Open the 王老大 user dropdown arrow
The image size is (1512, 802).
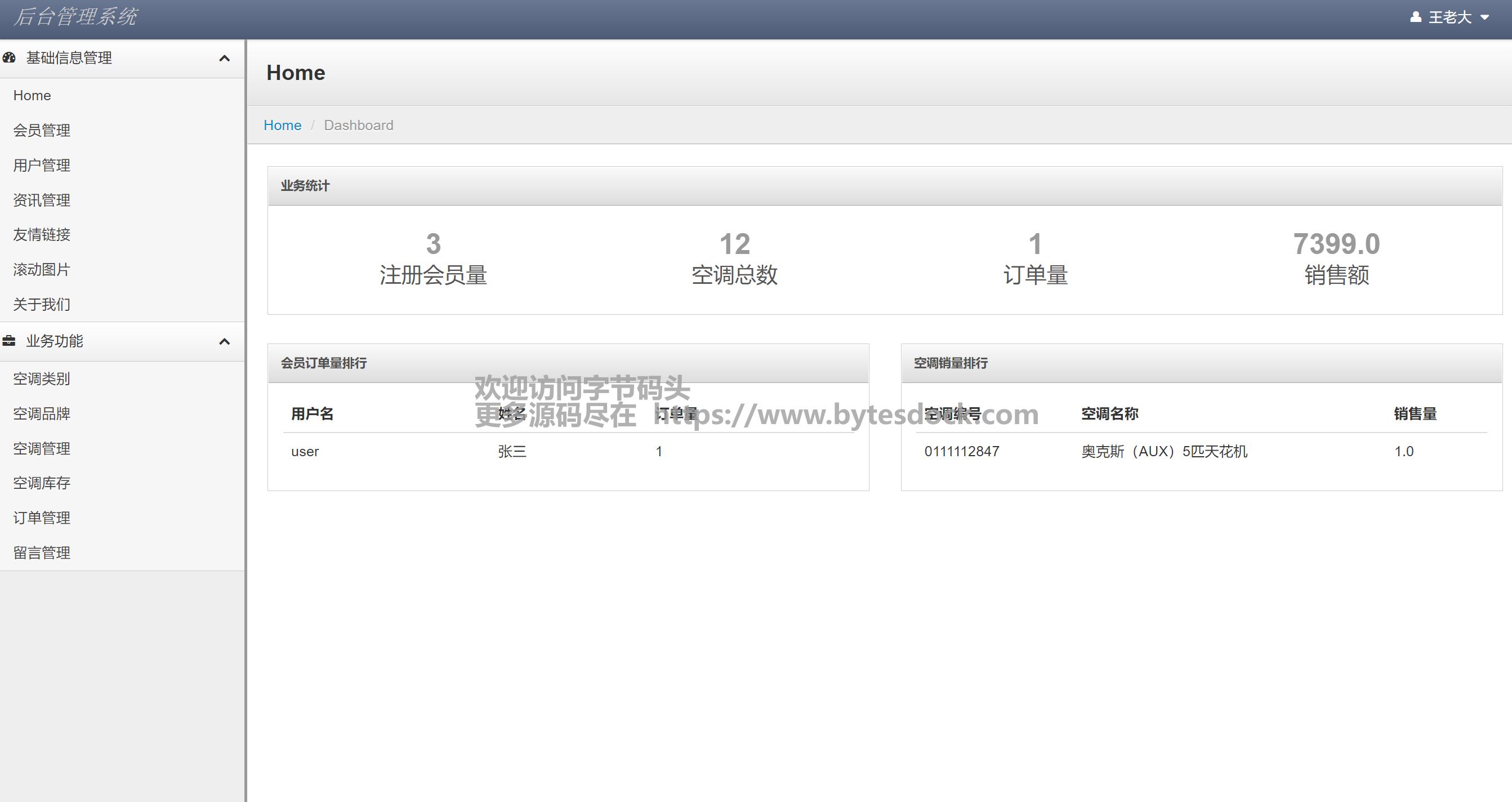point(1484,17)
